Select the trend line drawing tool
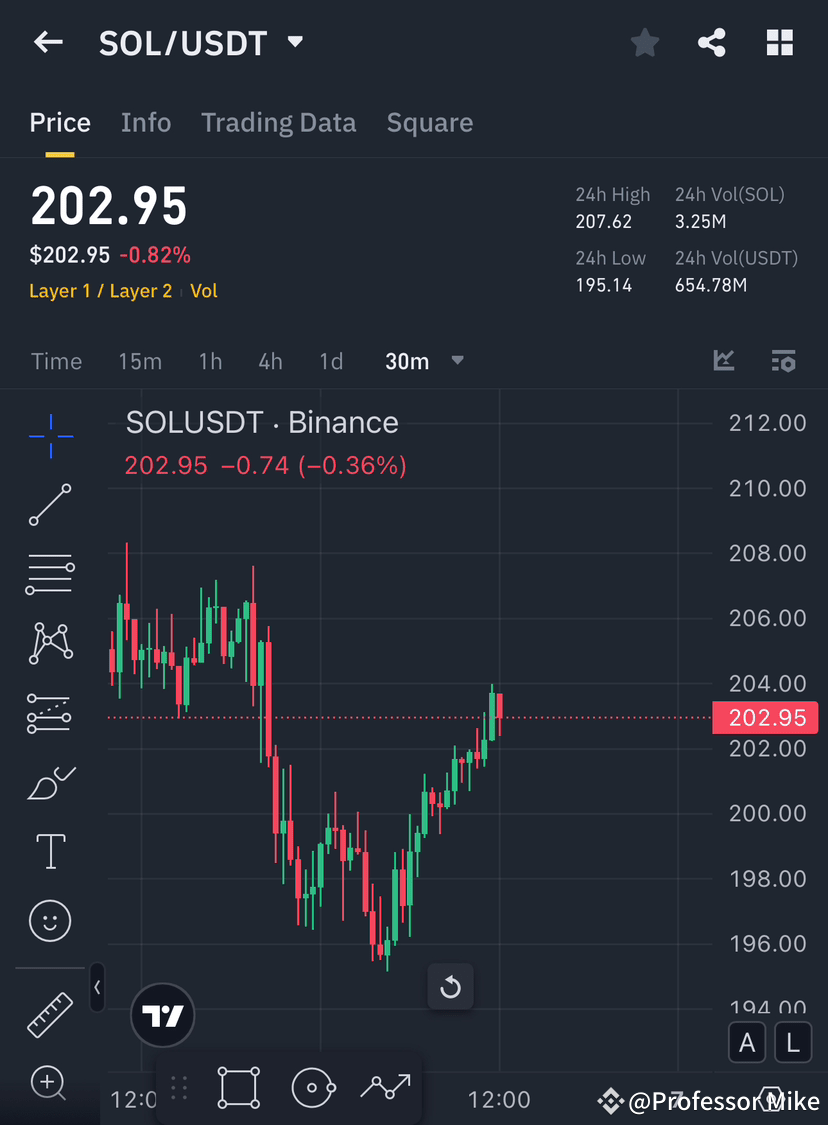828x1125 pixels. (50, 505)
